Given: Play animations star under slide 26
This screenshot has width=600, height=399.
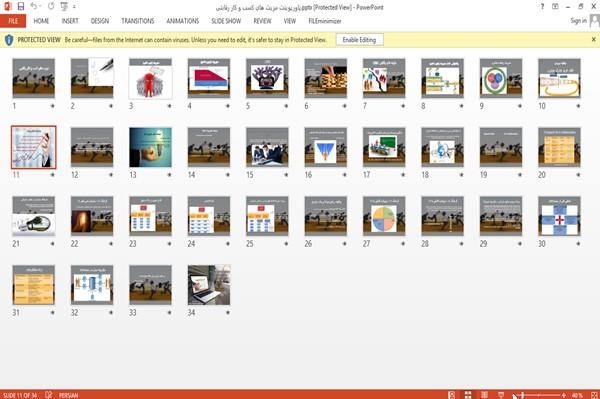Looking at the screenshot, I should pos(344,244).
